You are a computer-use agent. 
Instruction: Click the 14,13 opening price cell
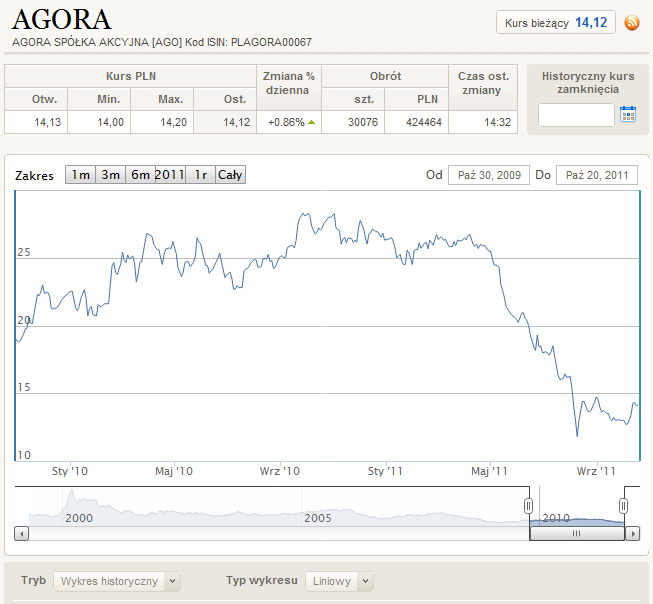pyautogui.click(x=36, y=122)
